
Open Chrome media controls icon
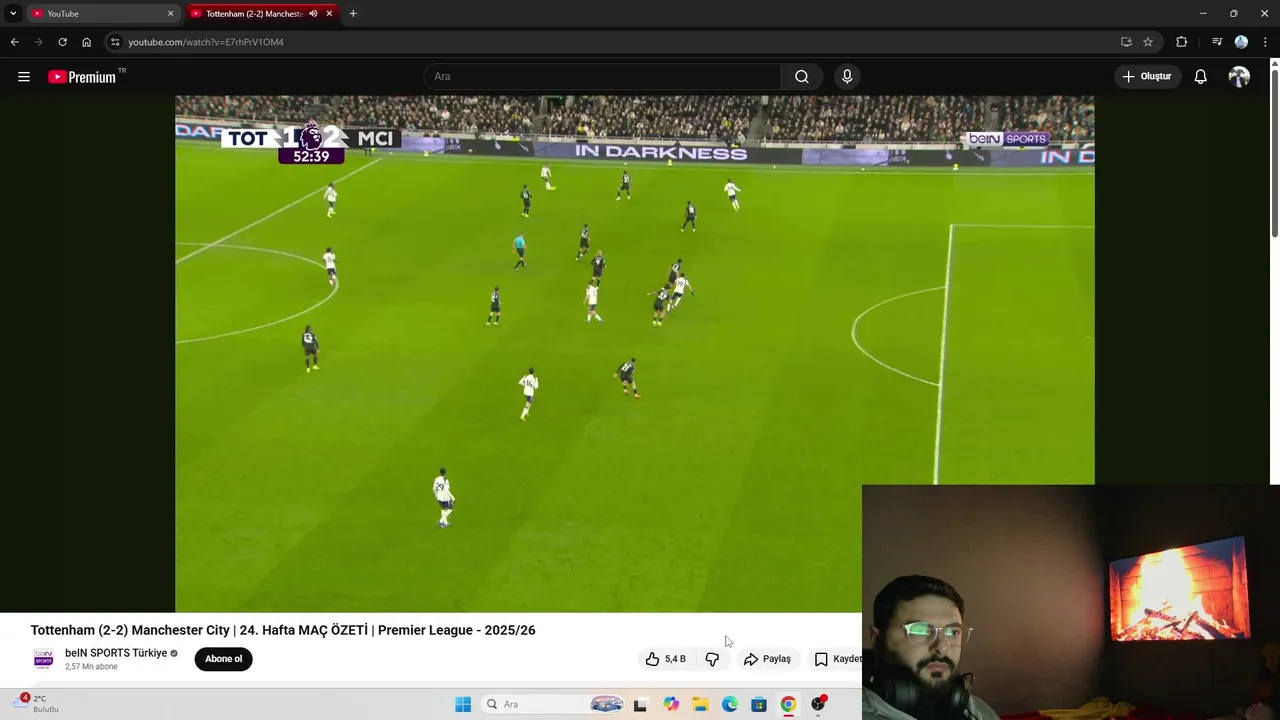coord(1217,42)
